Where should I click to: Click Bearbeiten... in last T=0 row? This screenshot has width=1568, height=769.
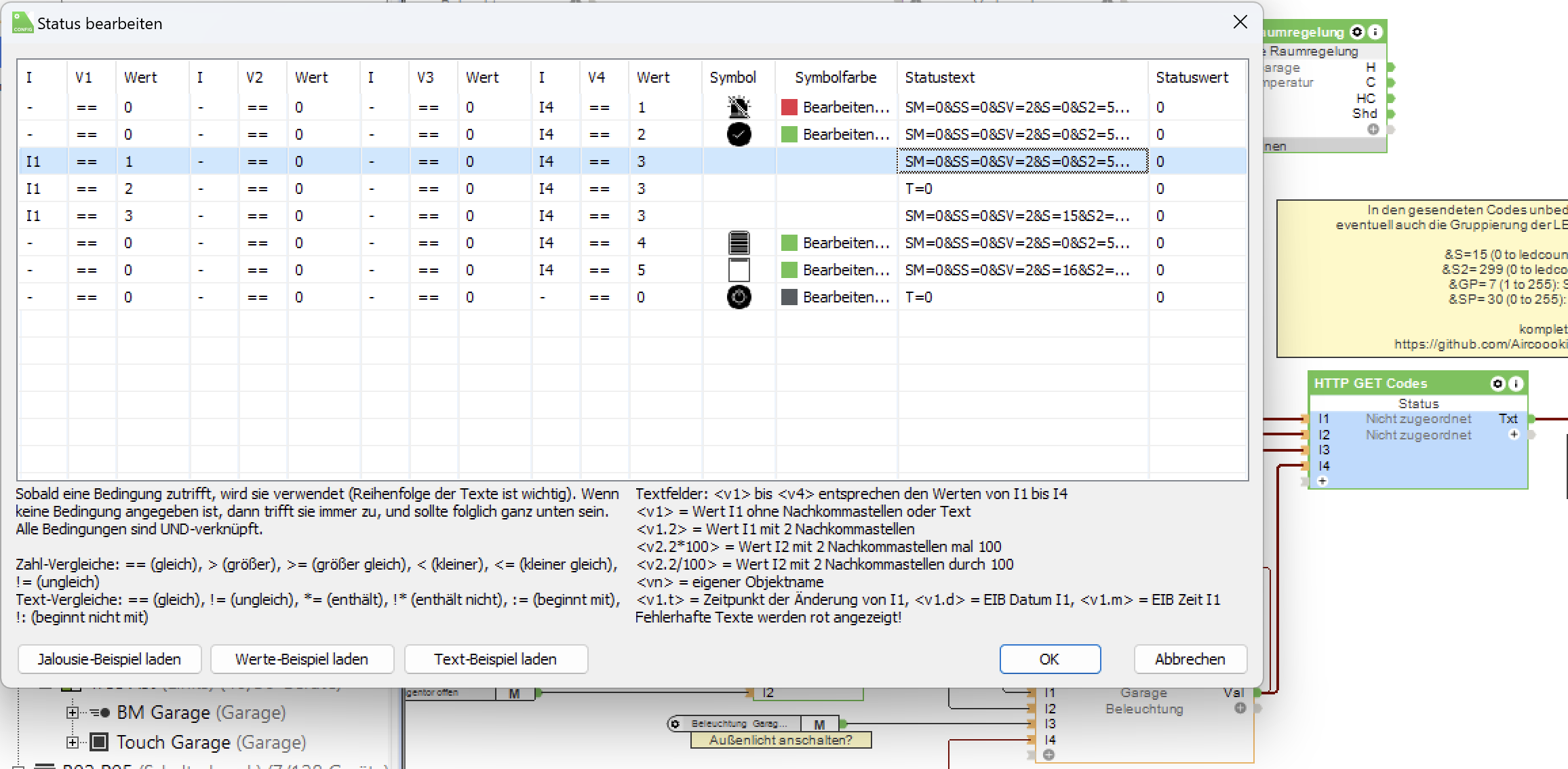click(x=846, y=297)
